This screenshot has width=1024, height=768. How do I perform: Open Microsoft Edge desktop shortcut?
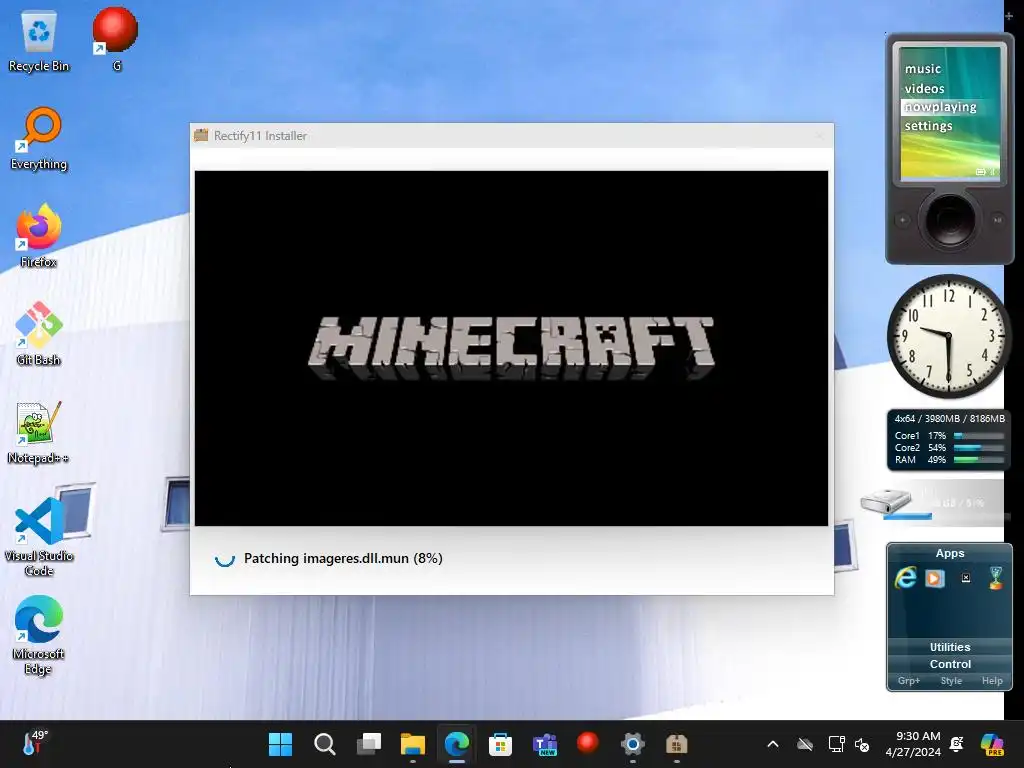click(39, 635)
